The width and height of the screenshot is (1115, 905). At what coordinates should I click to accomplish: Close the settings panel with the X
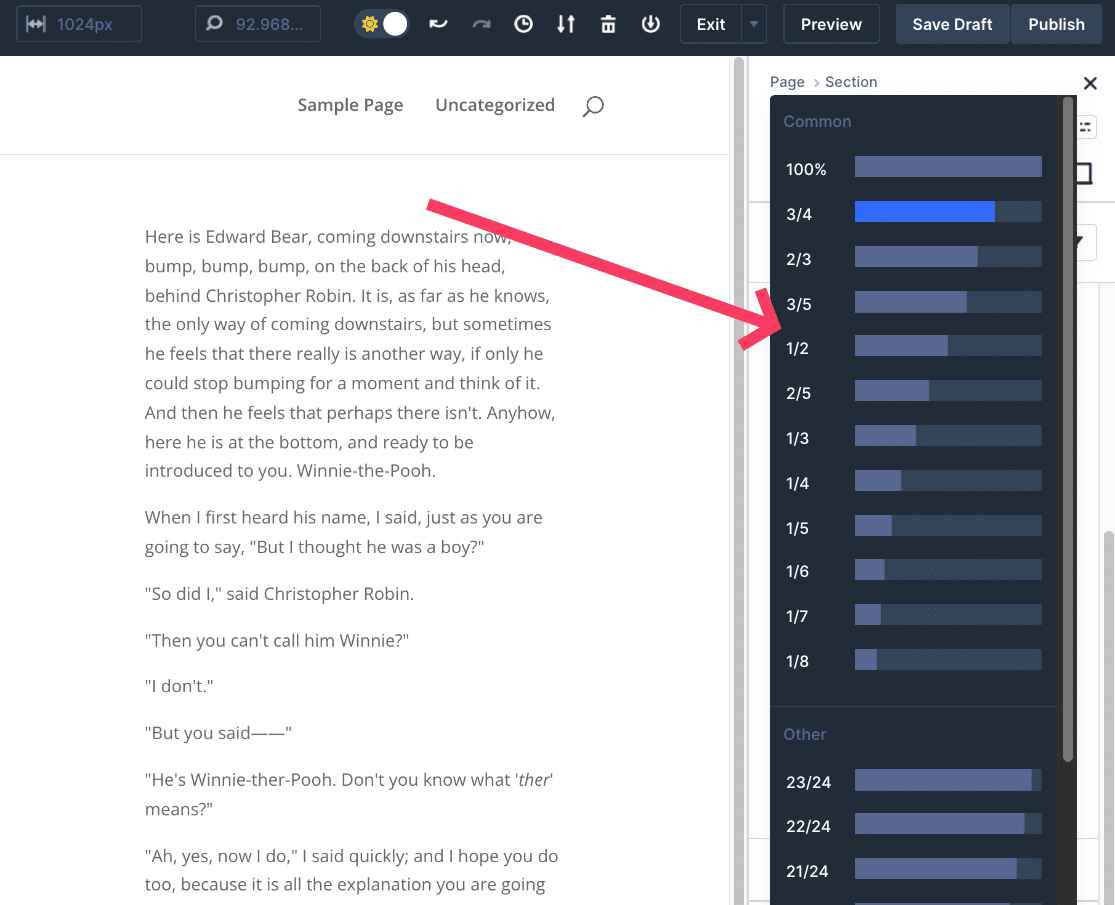(x=1089, y=83)
